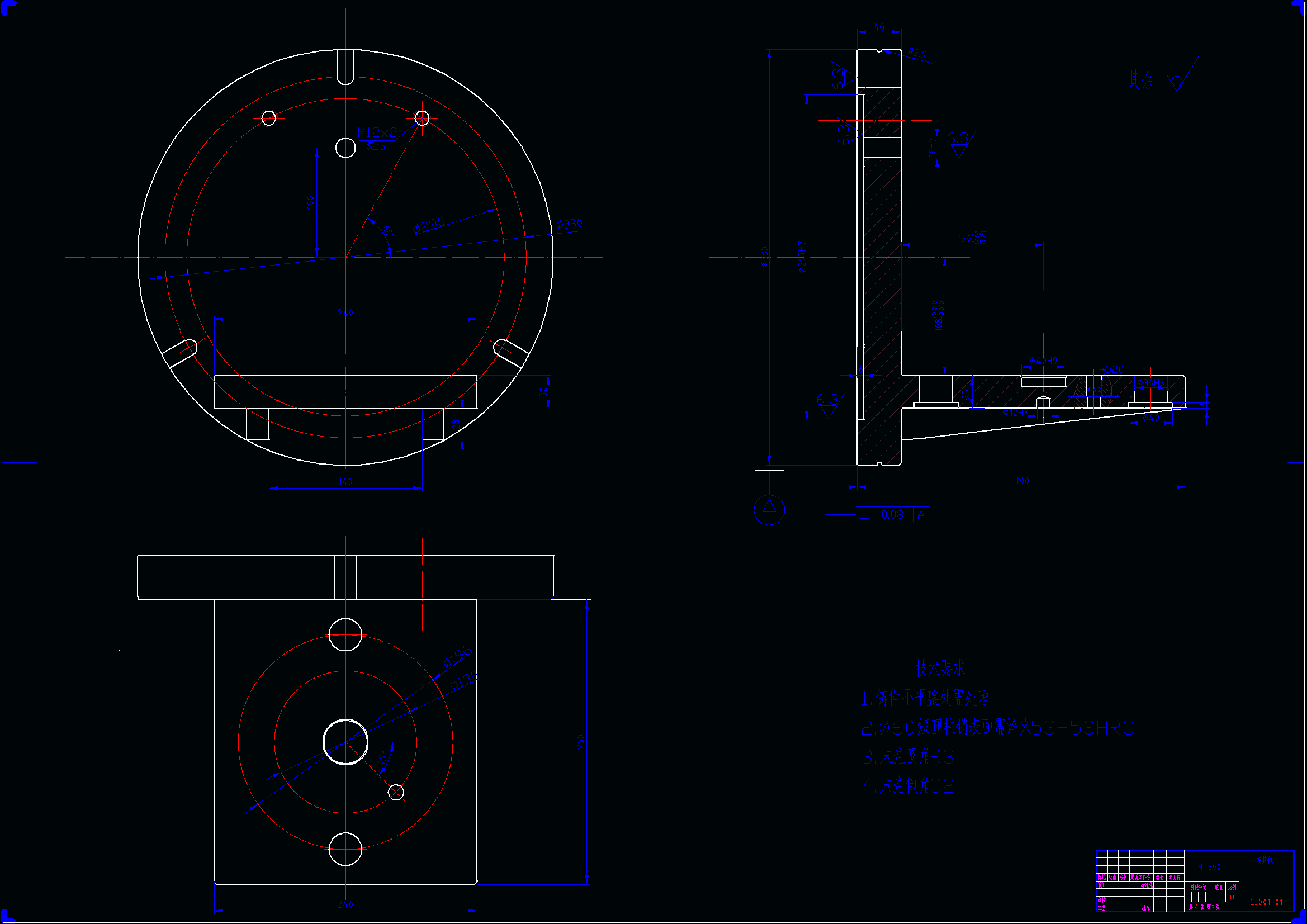The image size is (1307, 924).
Task: Select technical requirement line 2 about 53-58HRC
Action: (x=997, y=728)
